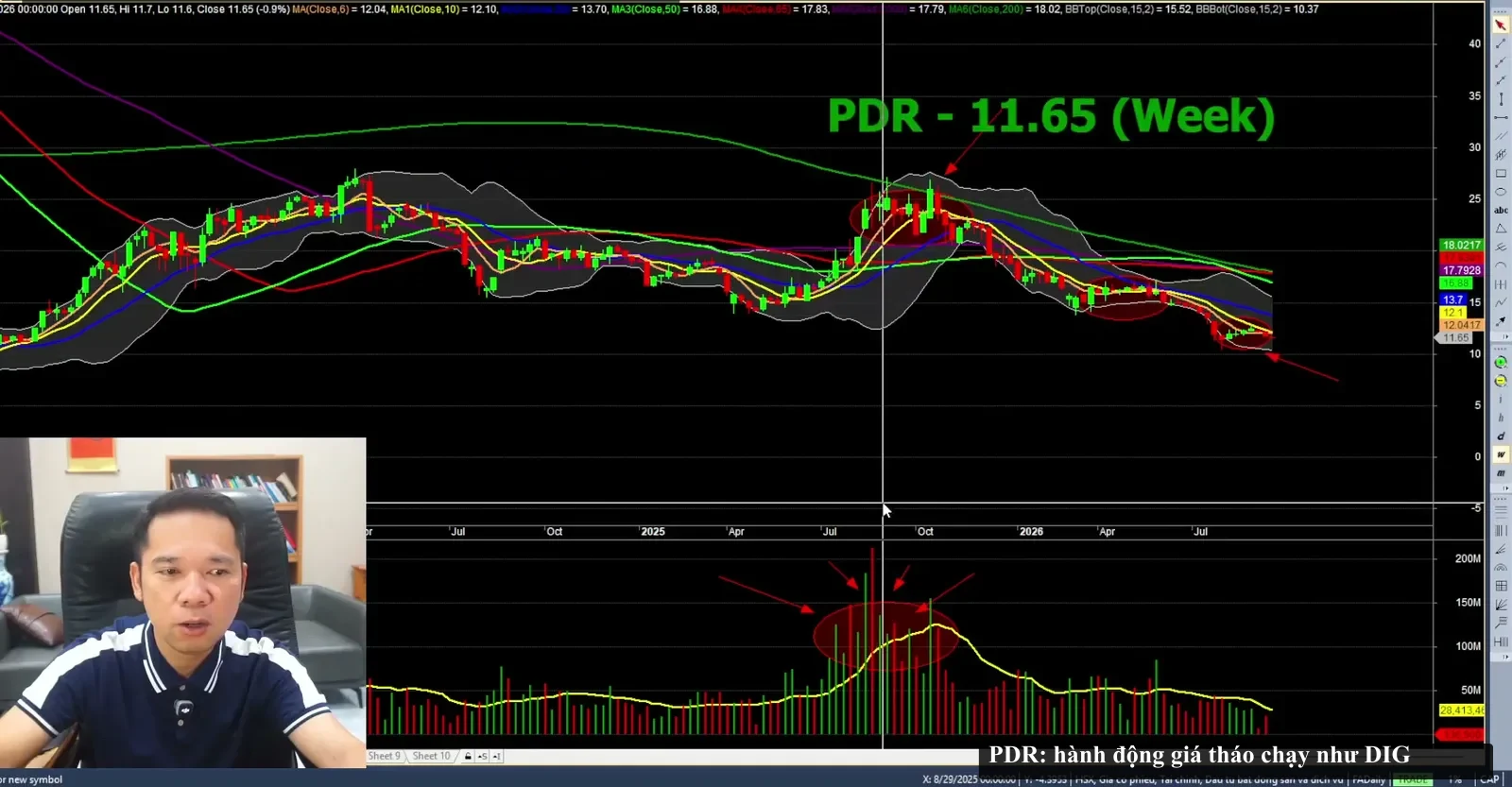Viewport: 1512px width, 787px height.
Task: Expand the drawing tools toolbar overflow
Action: coord(1506,336)
